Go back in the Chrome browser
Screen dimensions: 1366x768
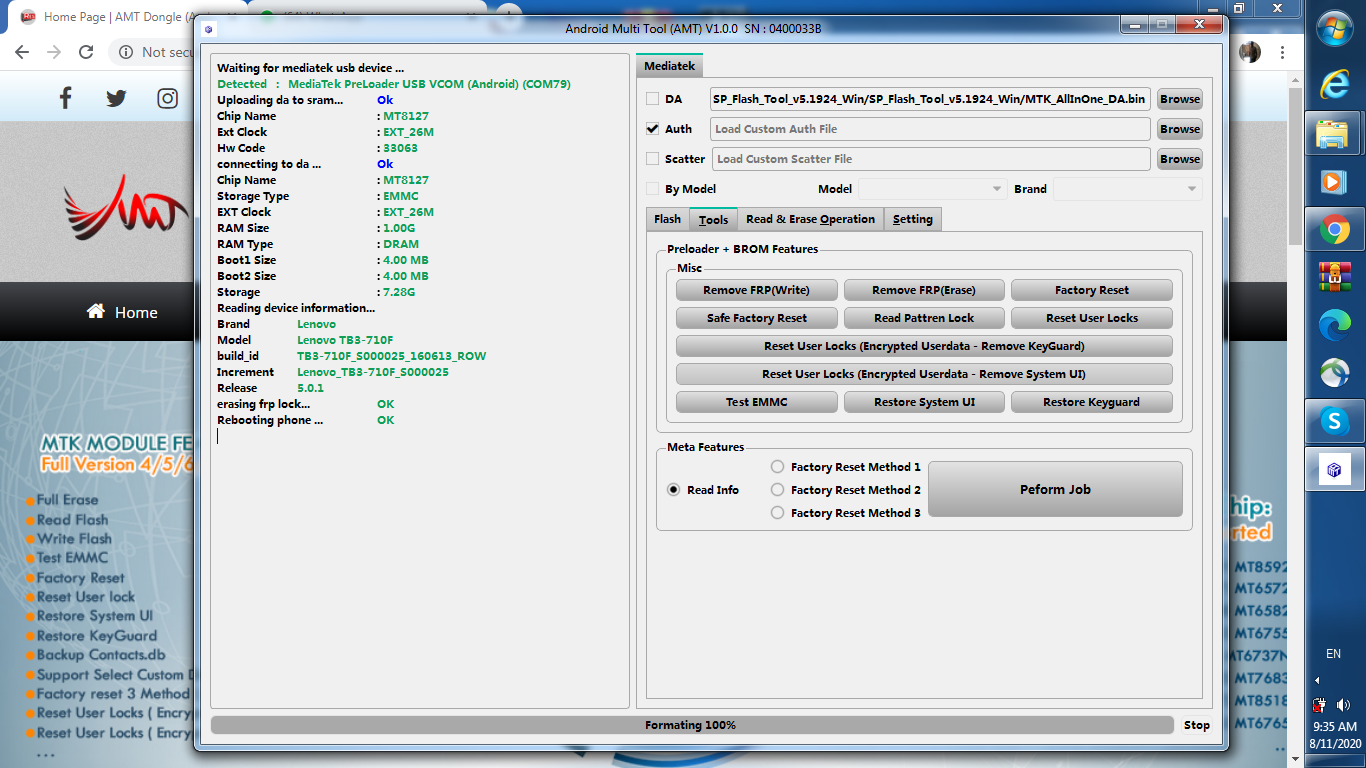point(22,52)
